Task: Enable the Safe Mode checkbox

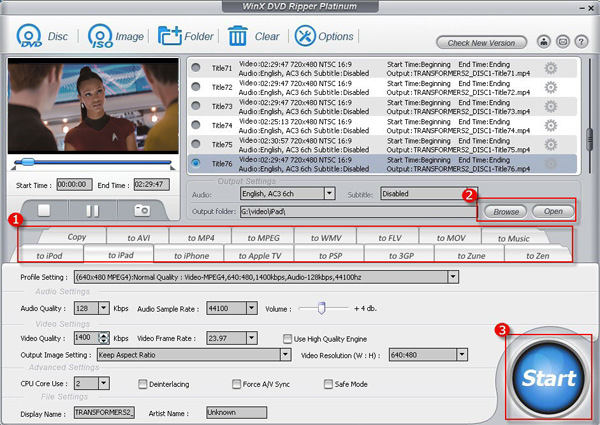Action: click(328, 384)
